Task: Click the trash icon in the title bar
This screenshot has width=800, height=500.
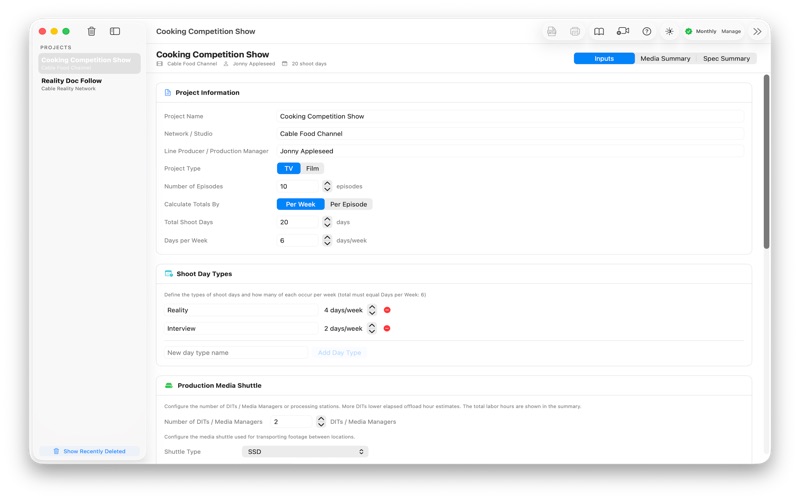Action: coord(91,31)
